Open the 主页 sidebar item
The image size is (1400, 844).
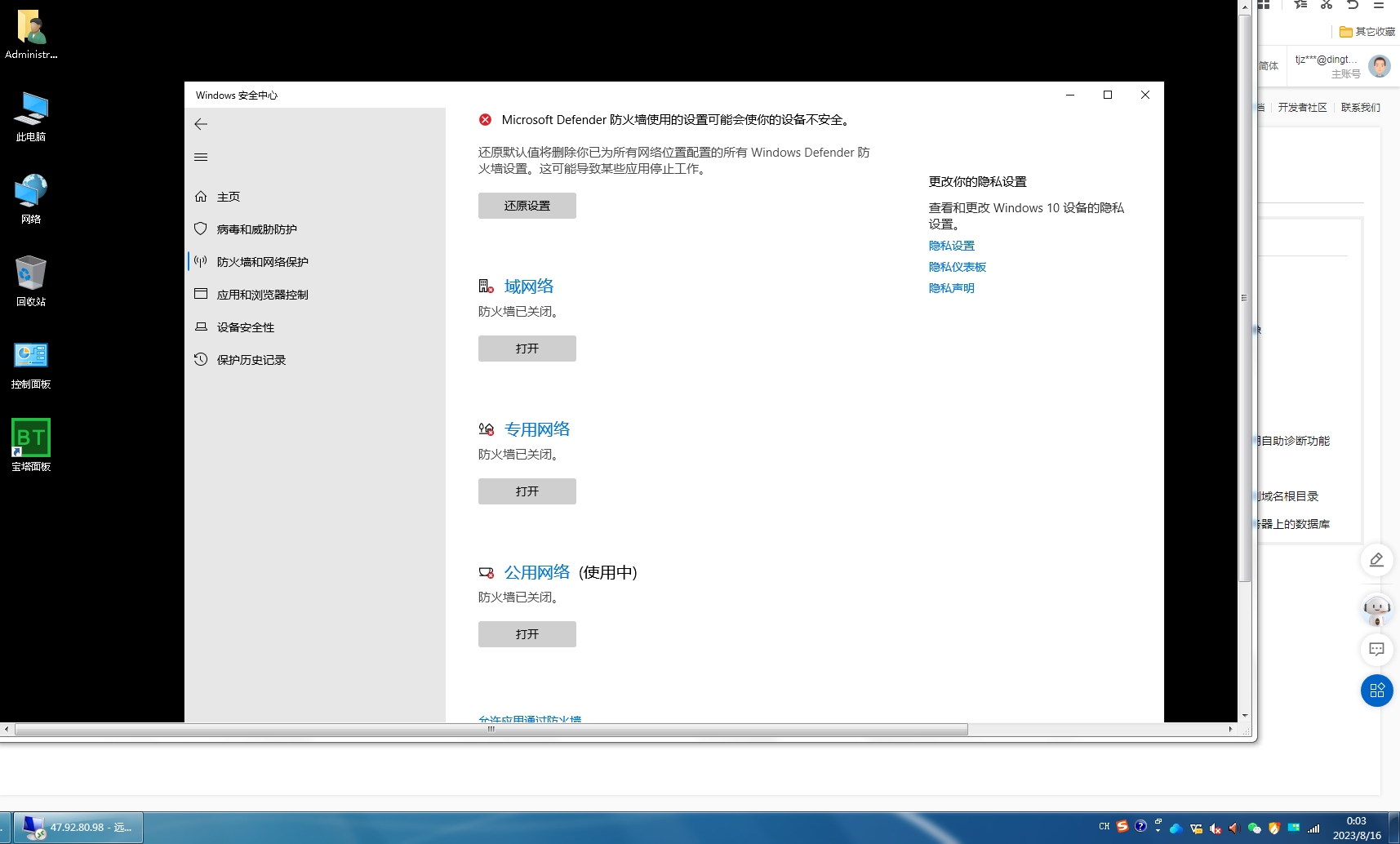(315, 197)
